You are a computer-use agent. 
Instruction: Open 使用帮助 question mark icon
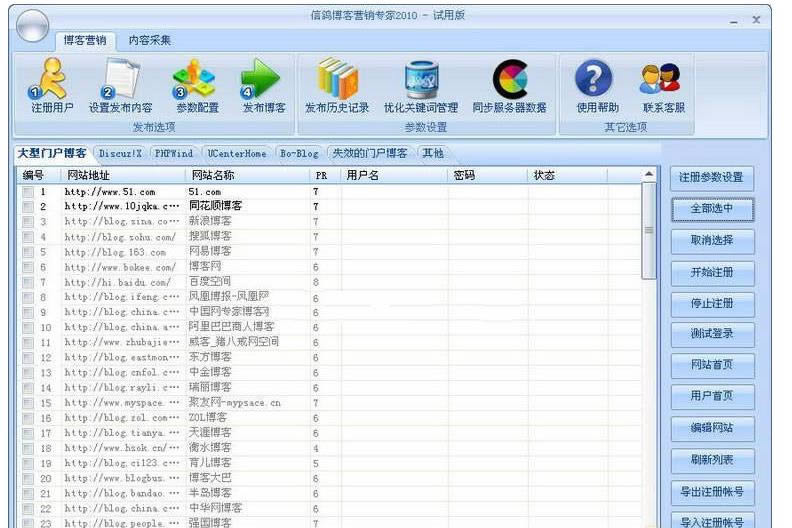pos(597,80)
